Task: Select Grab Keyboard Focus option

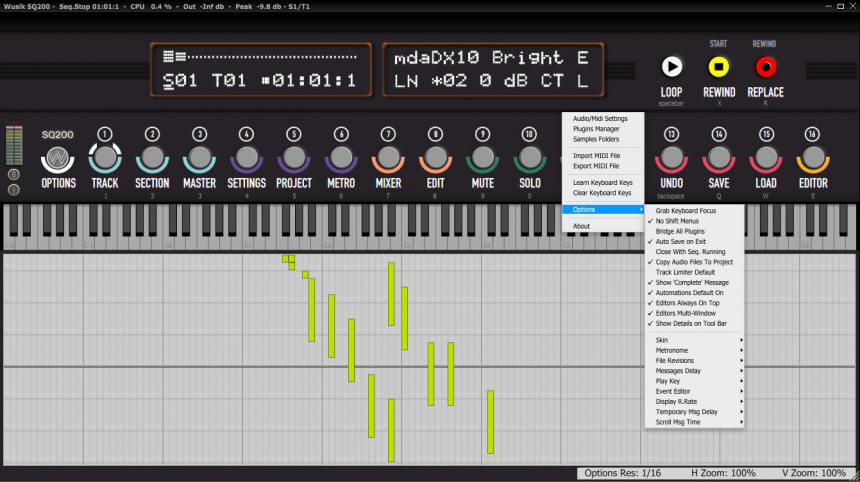Action: (685, 211)
